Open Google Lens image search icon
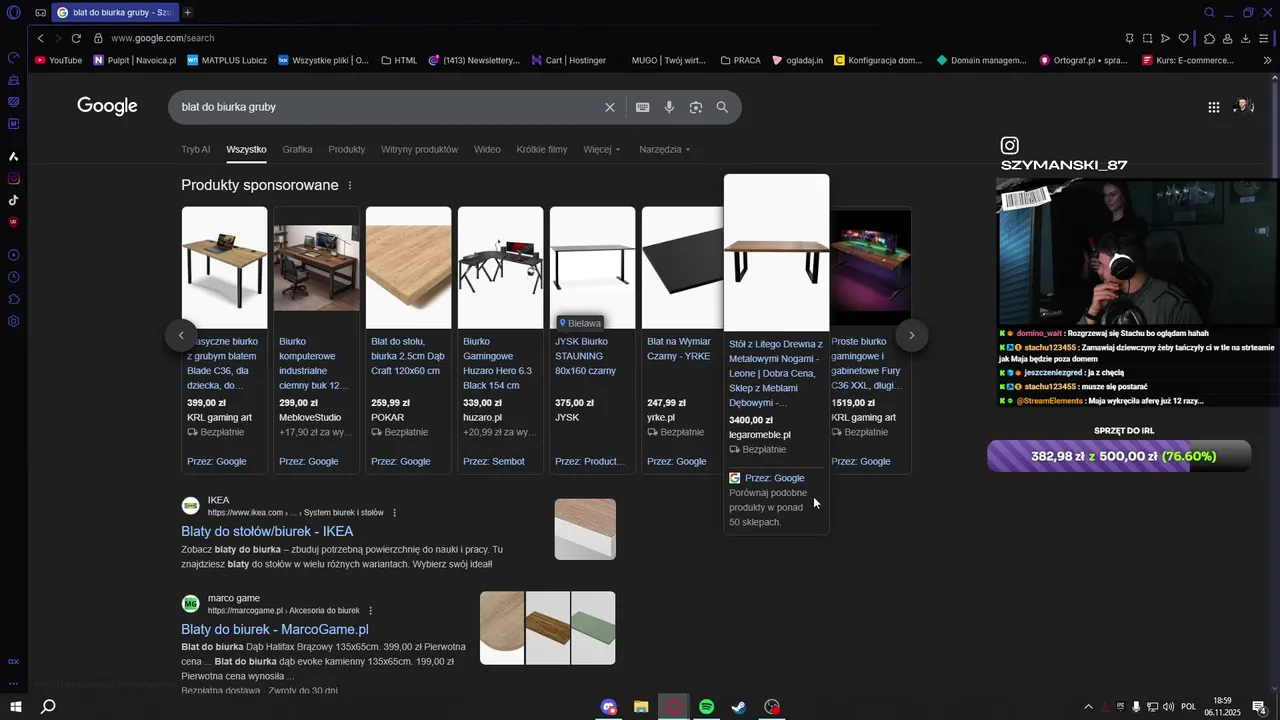Image resolution: width=1280 pixels, height=720 pixels. [x=696, y=107]
